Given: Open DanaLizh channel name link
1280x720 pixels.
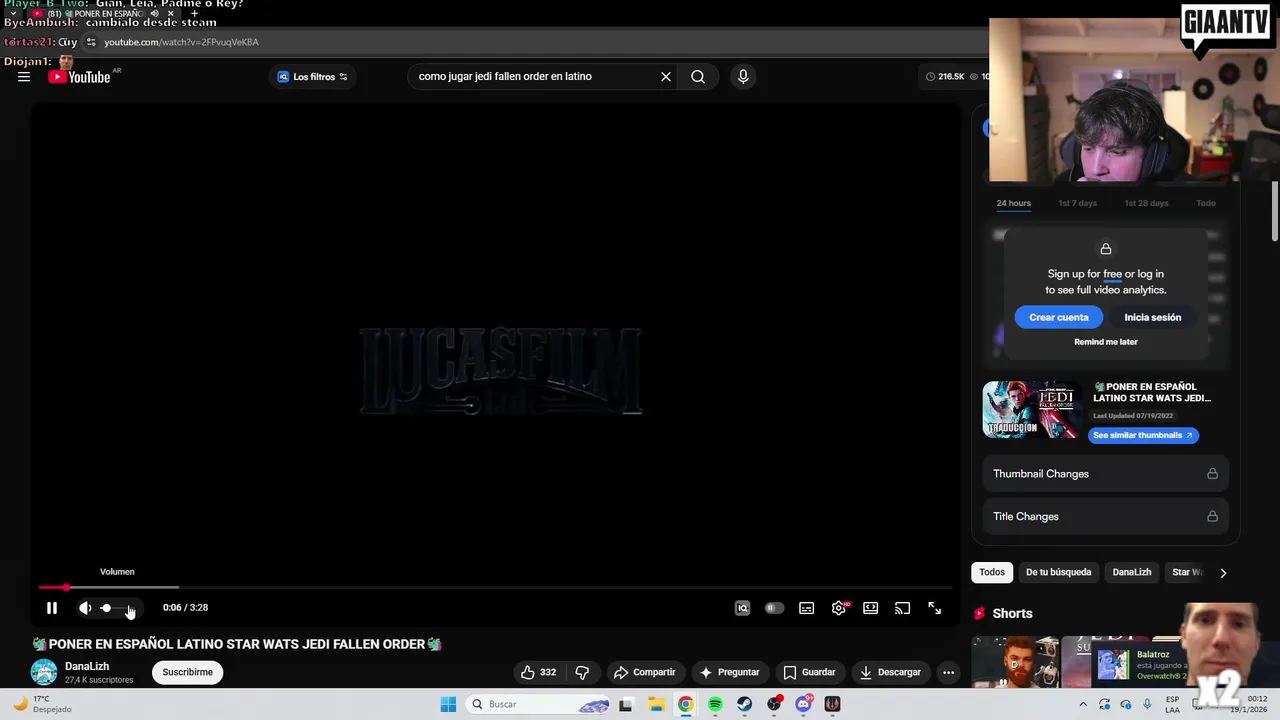Looking at the screenshot, I should click(x=87, y=666).
